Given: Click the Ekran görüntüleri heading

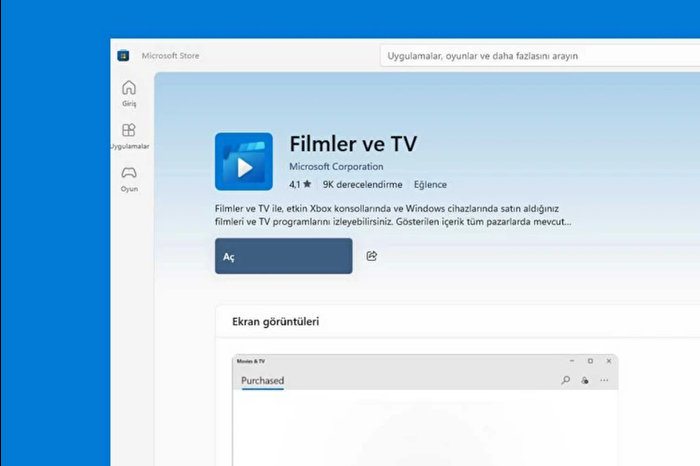Looking at the screenshot, I should pos(275,321).
